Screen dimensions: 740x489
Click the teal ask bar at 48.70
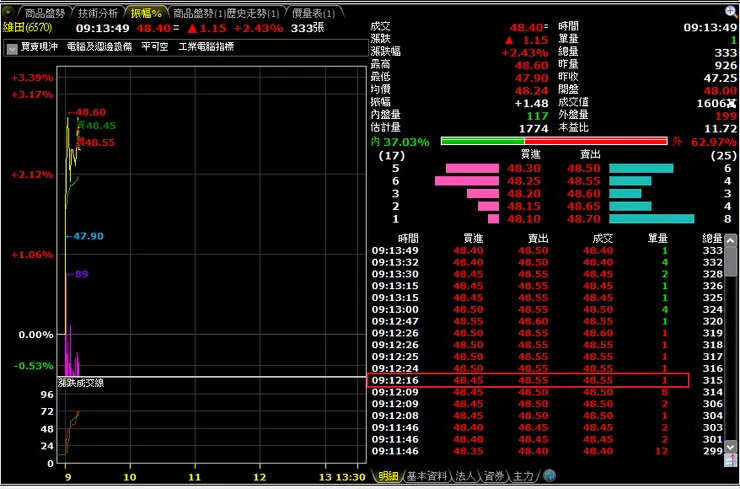(652, 219)
